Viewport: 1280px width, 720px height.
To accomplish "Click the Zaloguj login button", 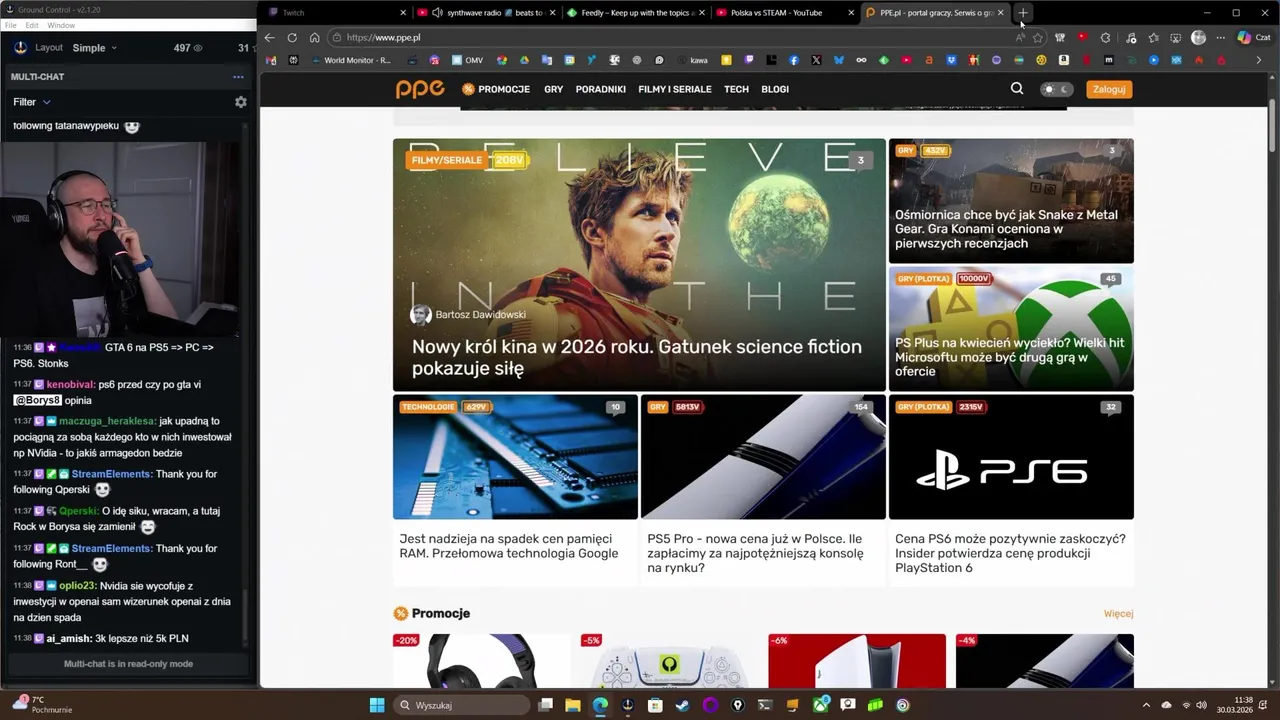I will point(1109,89).
